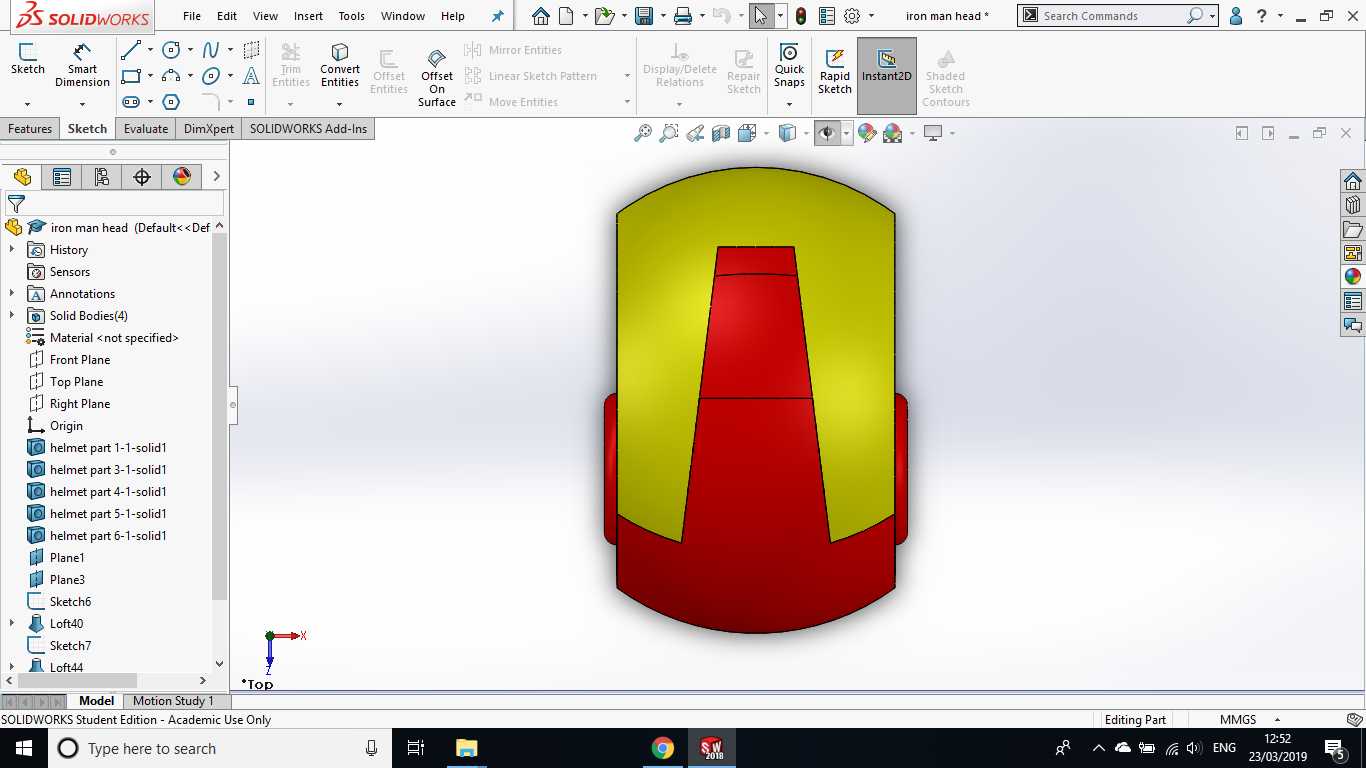This screenshot has height=768, width=1366.
Task: Open the Insert menu
Action: click(308, 16)
